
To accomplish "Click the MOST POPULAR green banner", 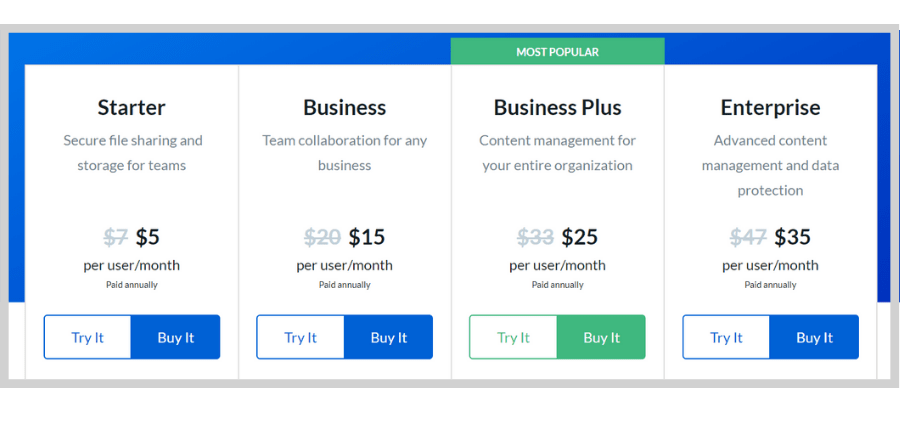I will (x=557, y=52).
